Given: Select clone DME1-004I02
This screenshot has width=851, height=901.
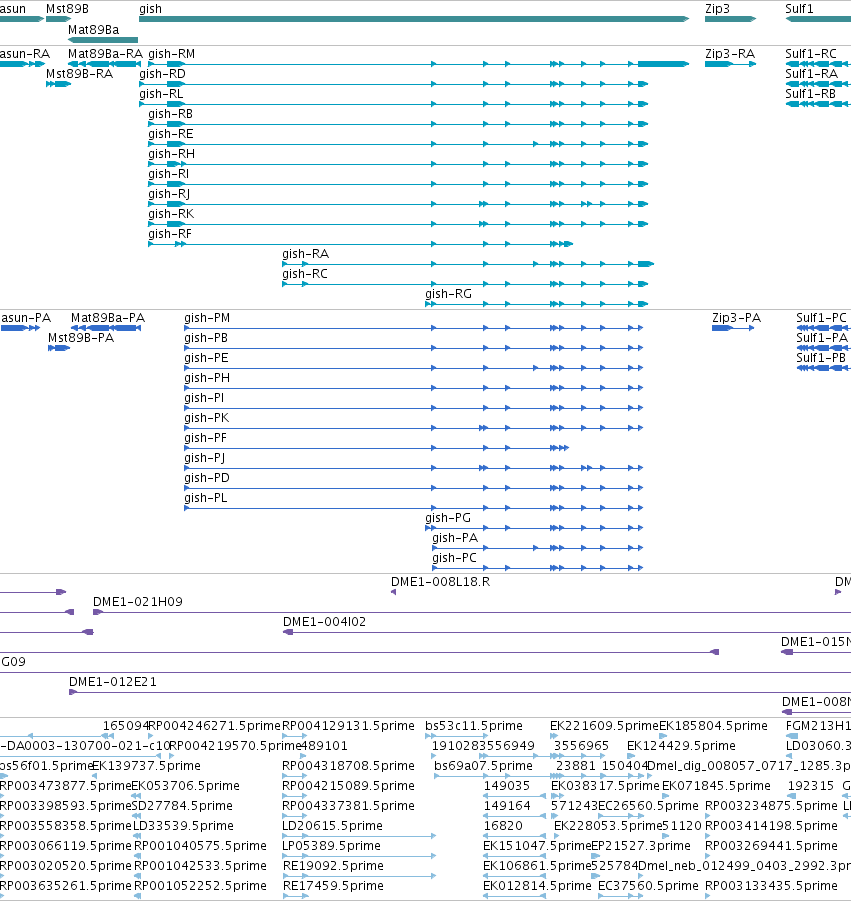Looking at the screenshot, I should coord(324,622).
